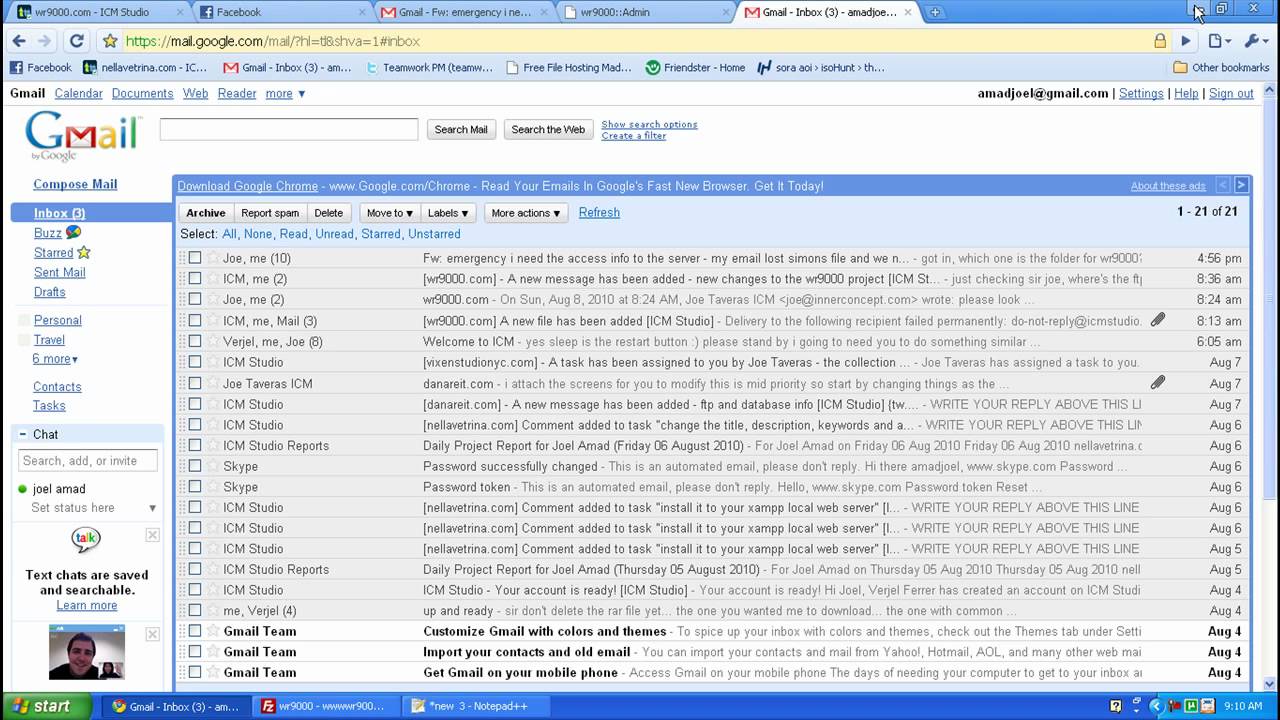
Task: Open the Chrome wrench settings menu
Action: 1254,41
